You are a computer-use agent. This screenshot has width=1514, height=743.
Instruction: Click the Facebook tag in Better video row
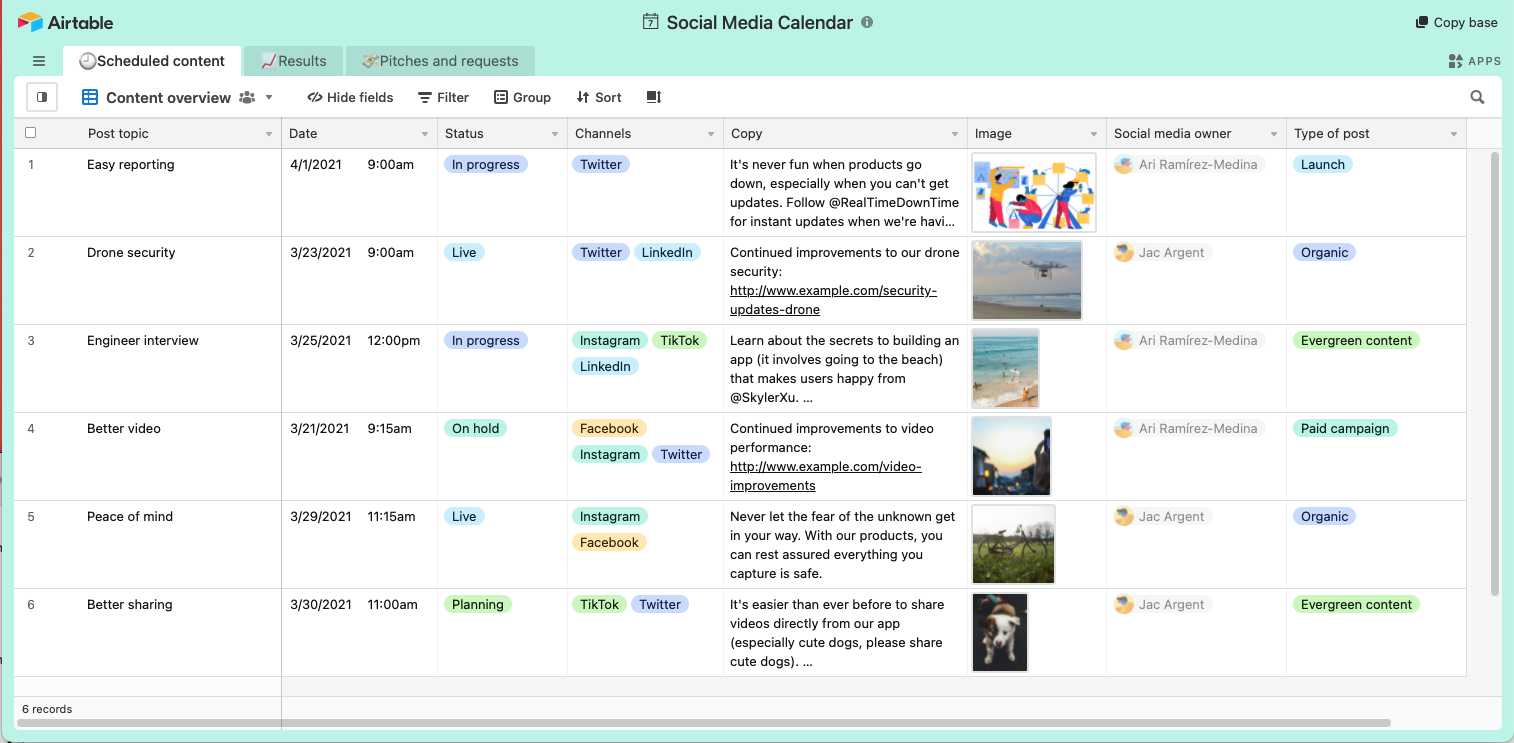pos(609,428)
